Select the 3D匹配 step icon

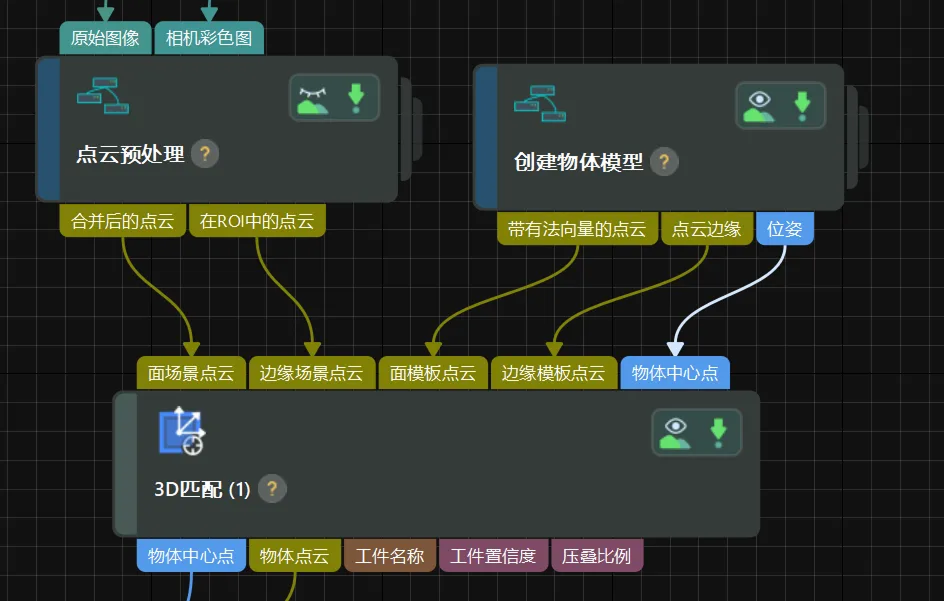point(178,432)
